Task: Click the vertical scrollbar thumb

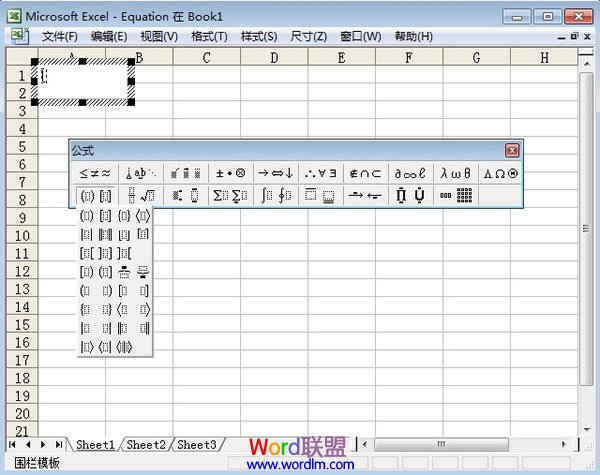Action: pyautogui.click(x=586, y=229)
